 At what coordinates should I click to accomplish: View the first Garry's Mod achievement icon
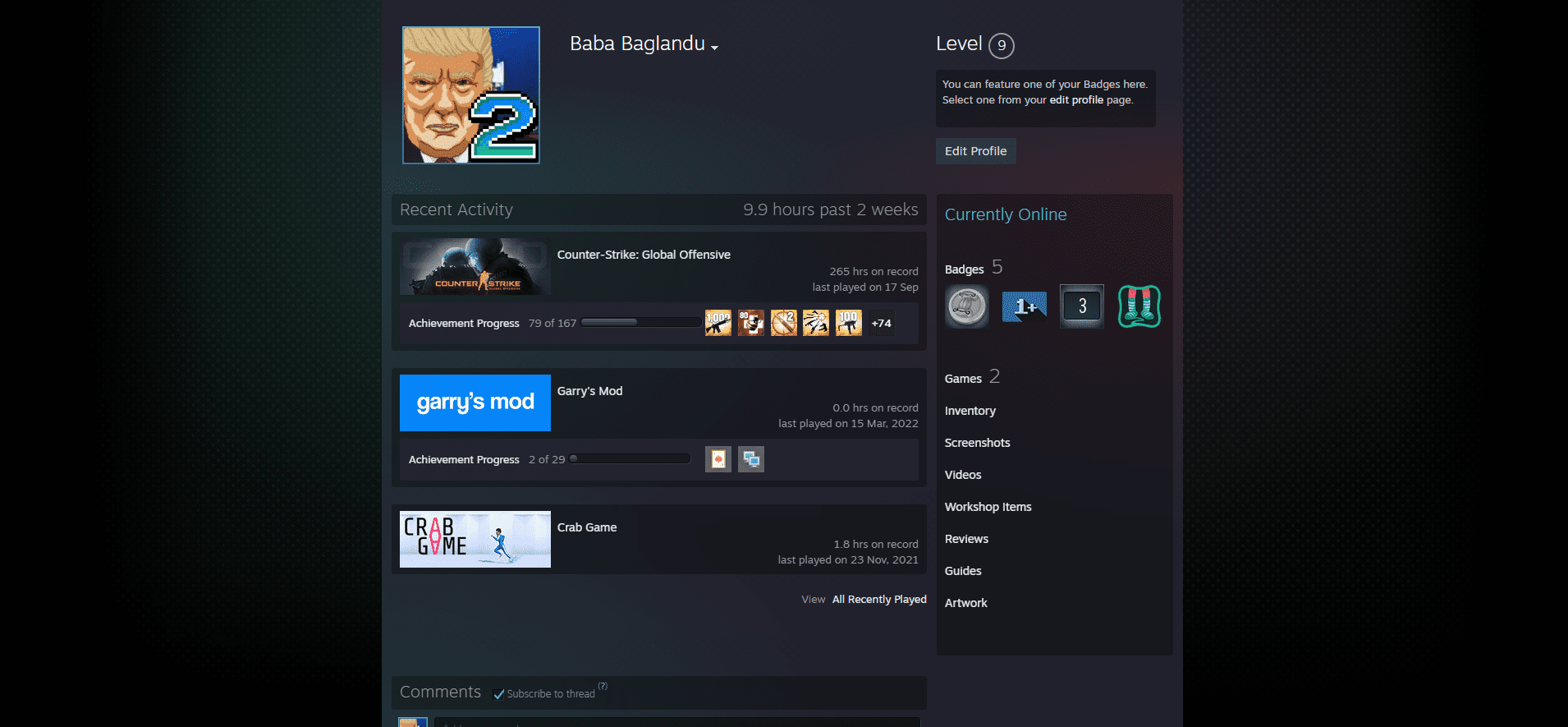[718, 459]
